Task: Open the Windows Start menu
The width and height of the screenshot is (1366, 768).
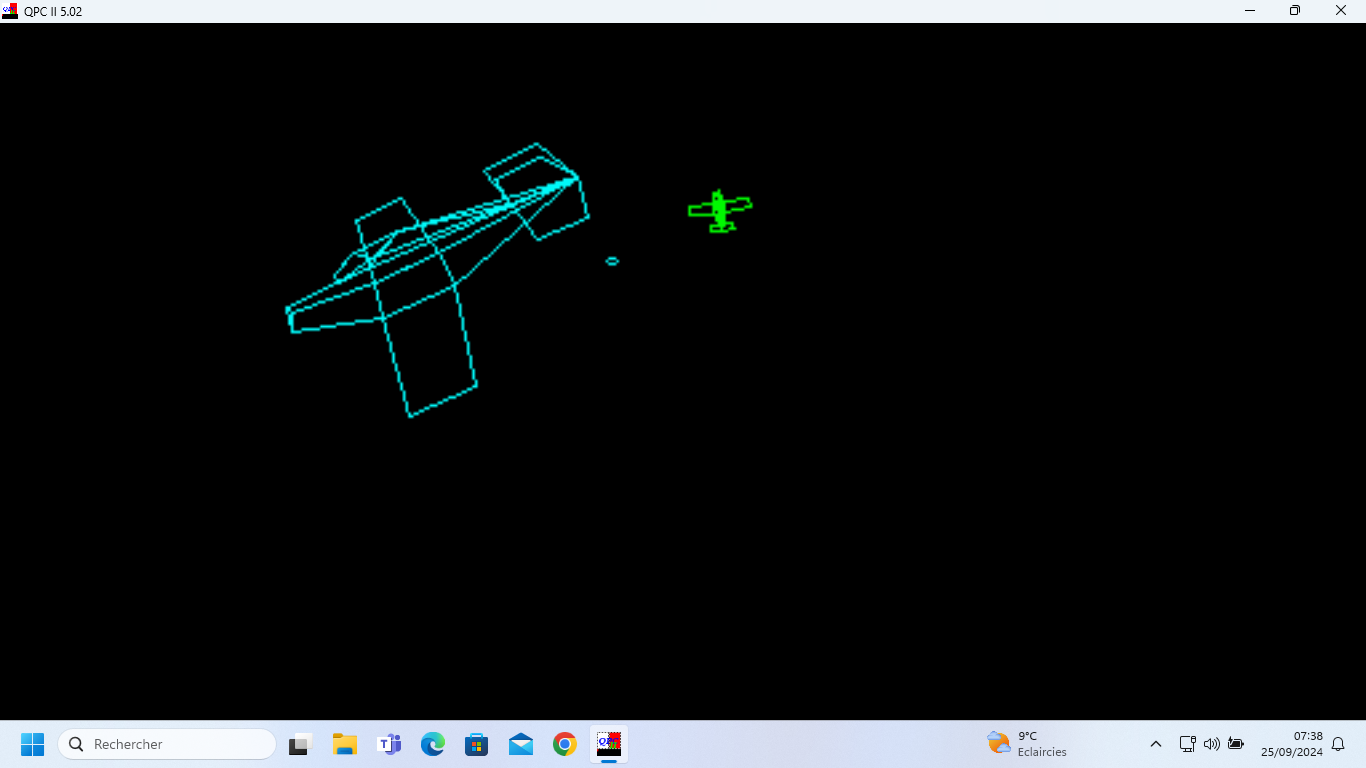Action: (33, 744)
